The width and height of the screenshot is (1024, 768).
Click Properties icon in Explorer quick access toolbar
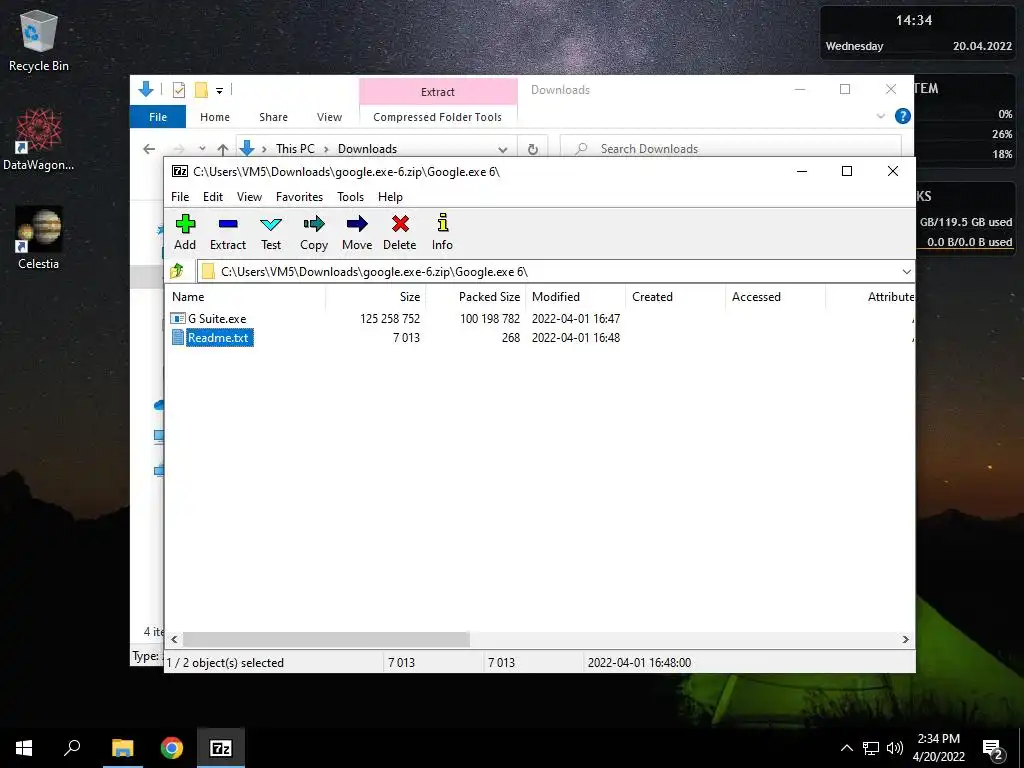tap(179, 89)
